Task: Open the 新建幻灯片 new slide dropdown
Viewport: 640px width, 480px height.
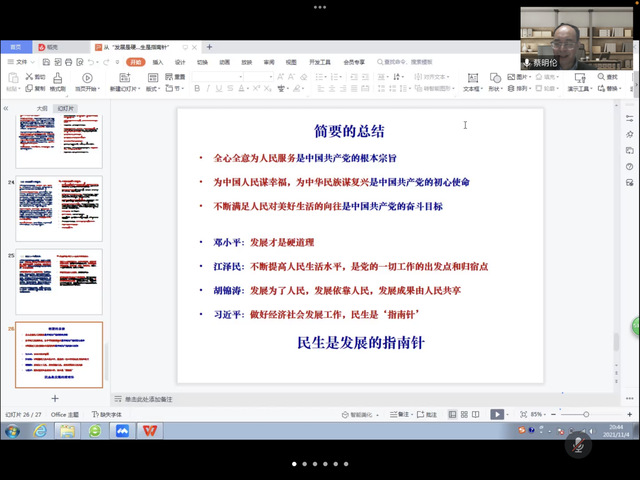Action: (x=125, y=89)
